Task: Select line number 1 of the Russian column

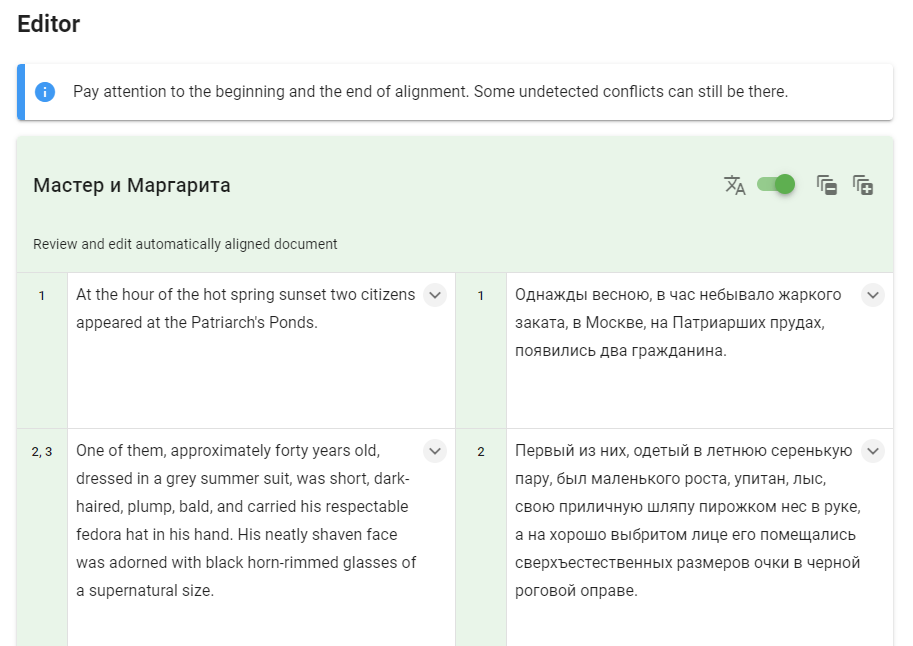Action: point(481,296)
